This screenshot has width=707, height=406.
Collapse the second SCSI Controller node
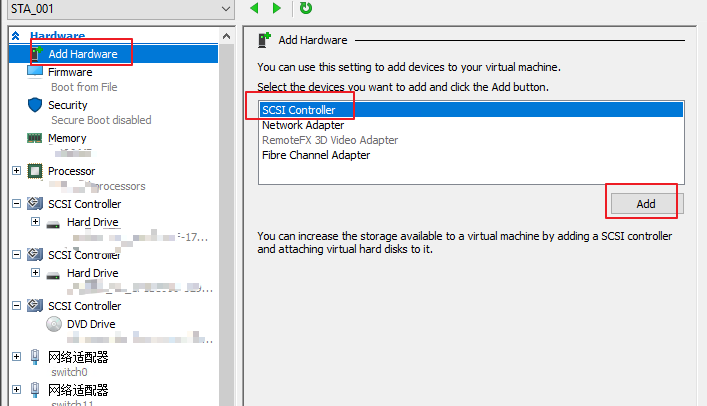pos(17,254)
